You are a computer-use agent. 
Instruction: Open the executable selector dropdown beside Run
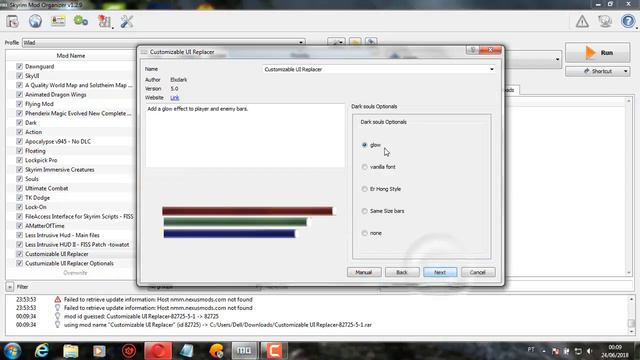[557, 60]
